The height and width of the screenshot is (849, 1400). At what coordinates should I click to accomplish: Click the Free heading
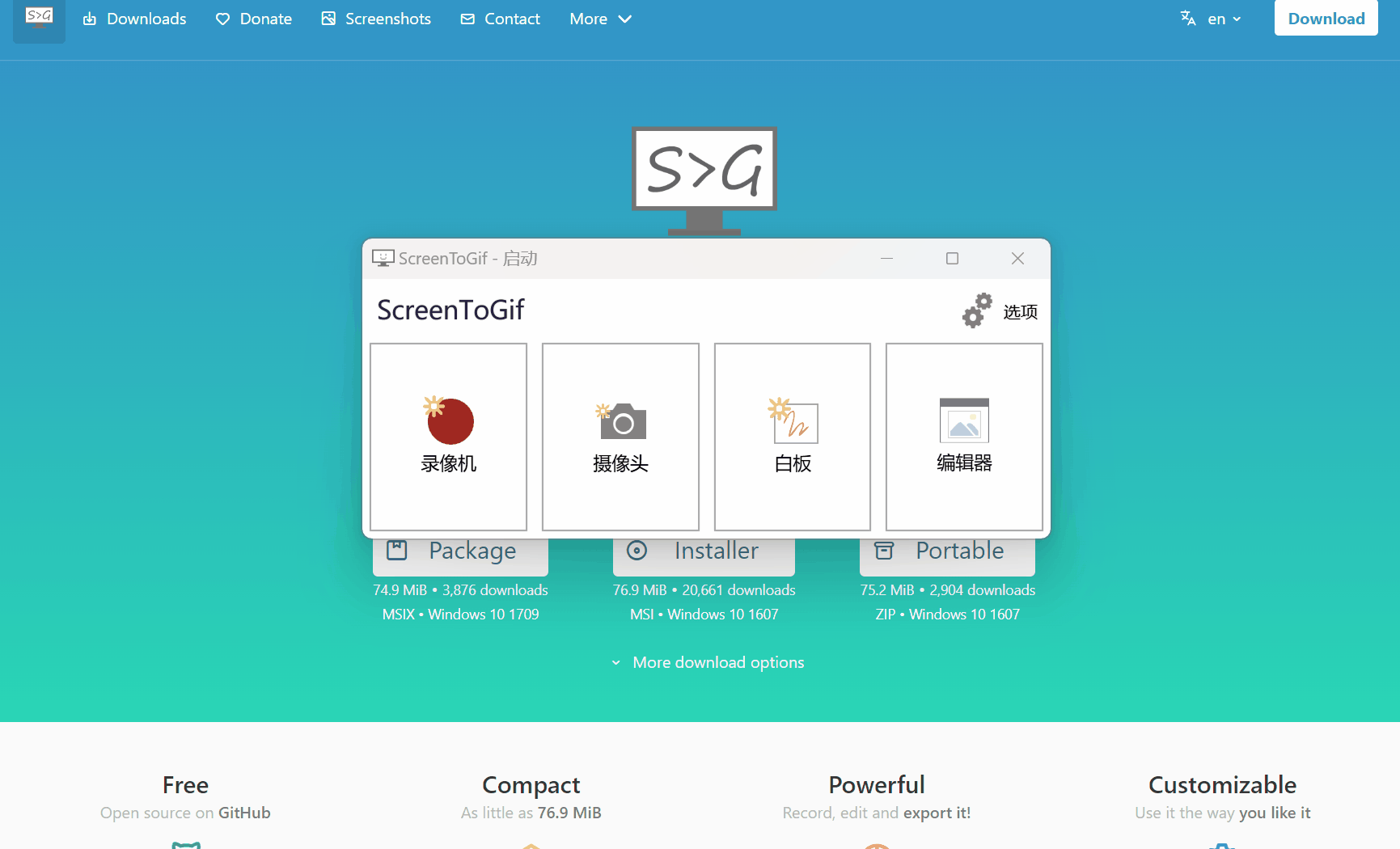click(x=185, y=785)
